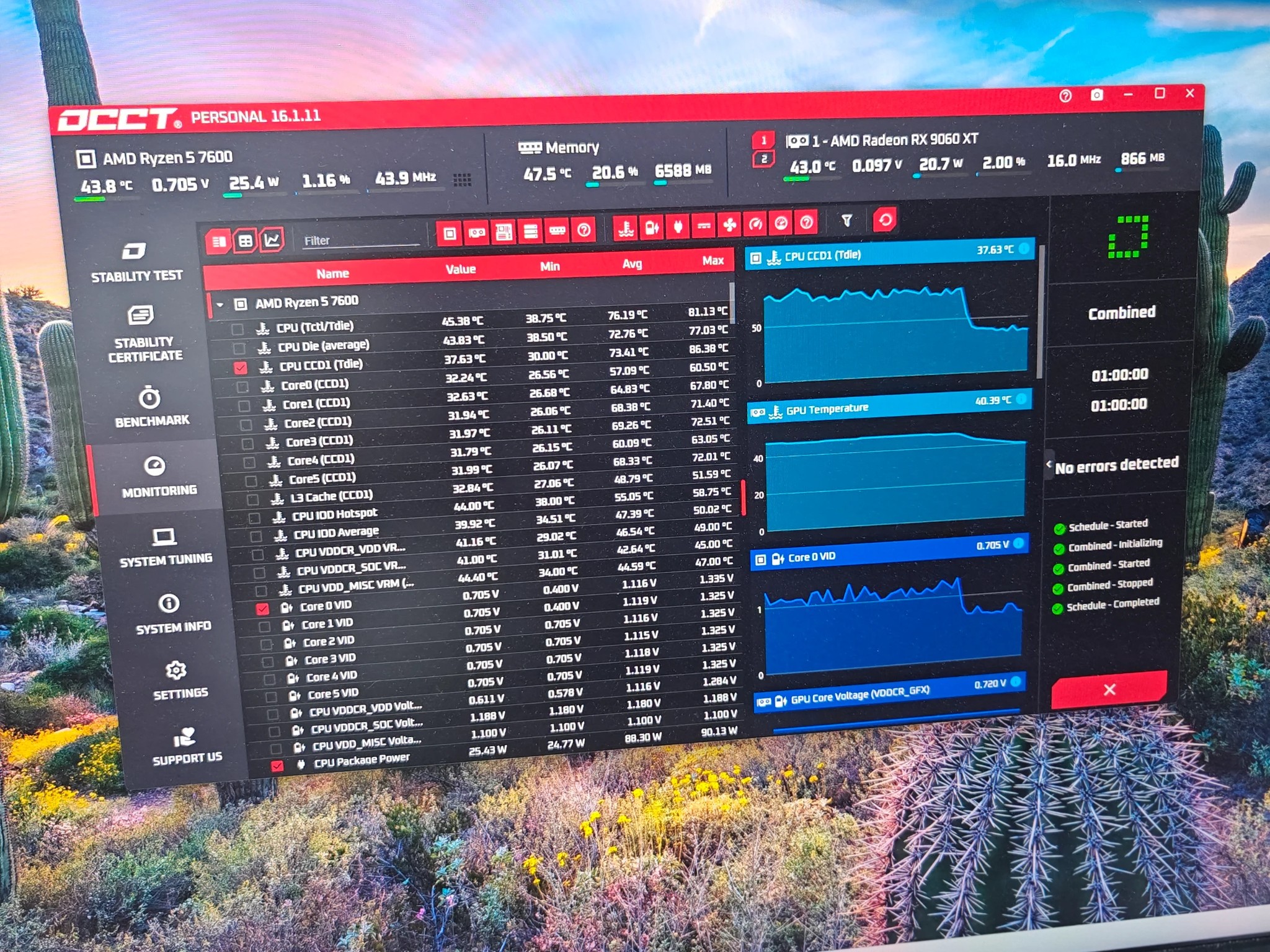Sort by the Max column header
The height and width of the screenshot is (952, 1270).
713,260
